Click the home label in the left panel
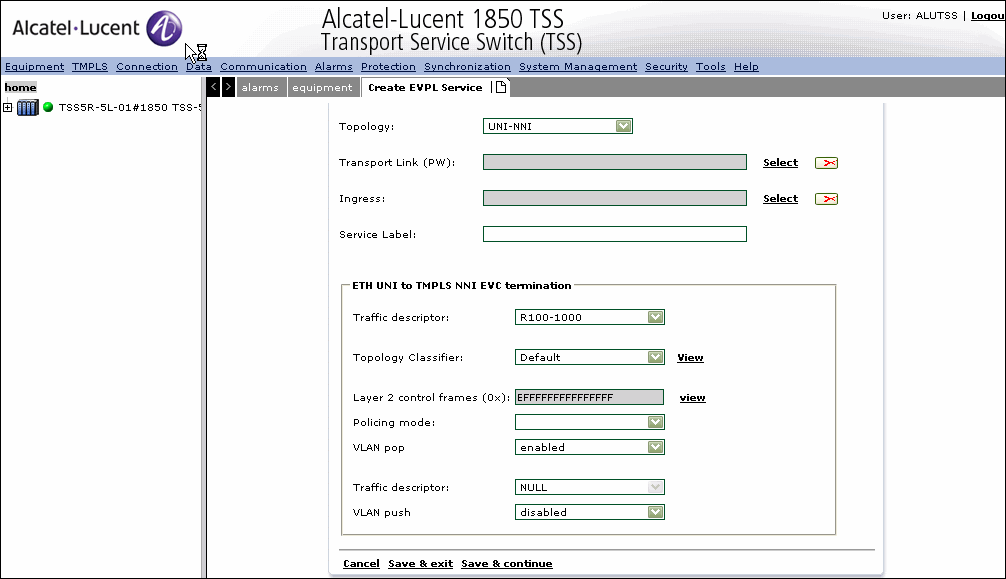Screen dimensions: 1006x579 (21, 87)
